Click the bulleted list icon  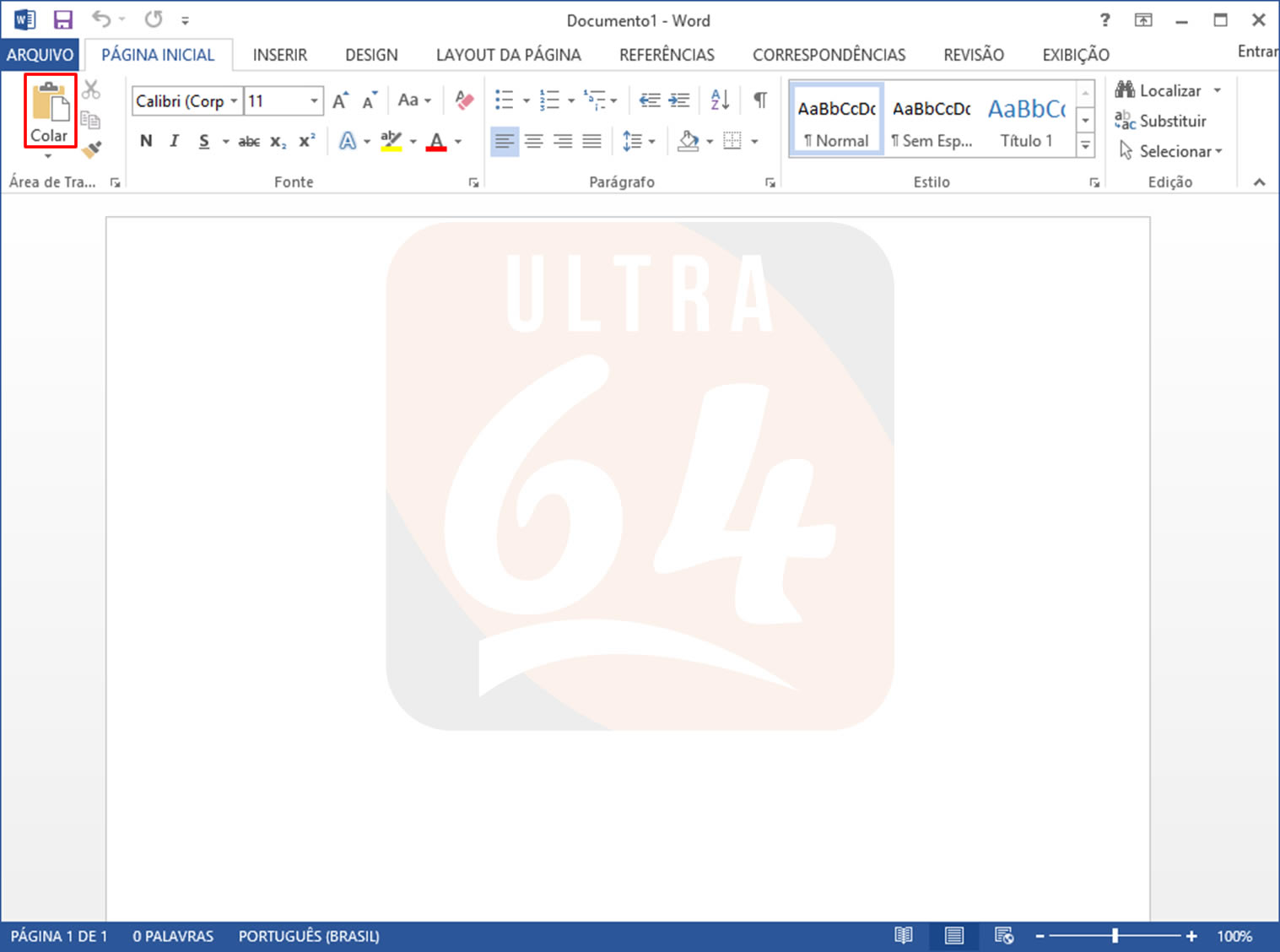click(x=505, y=100)
